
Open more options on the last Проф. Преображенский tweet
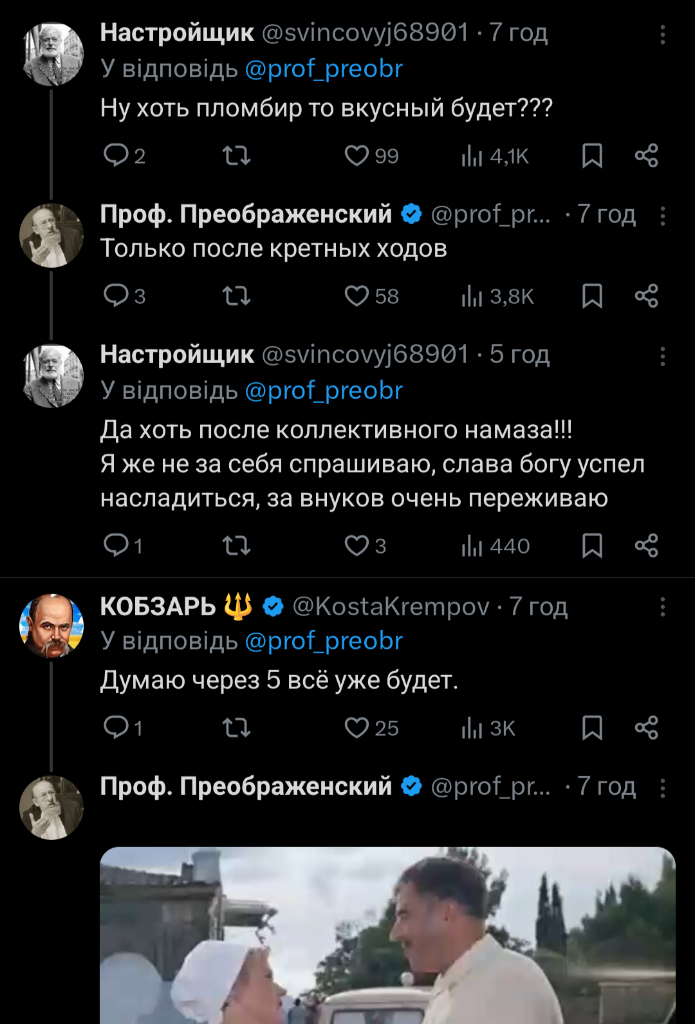[x=662, y=788]
